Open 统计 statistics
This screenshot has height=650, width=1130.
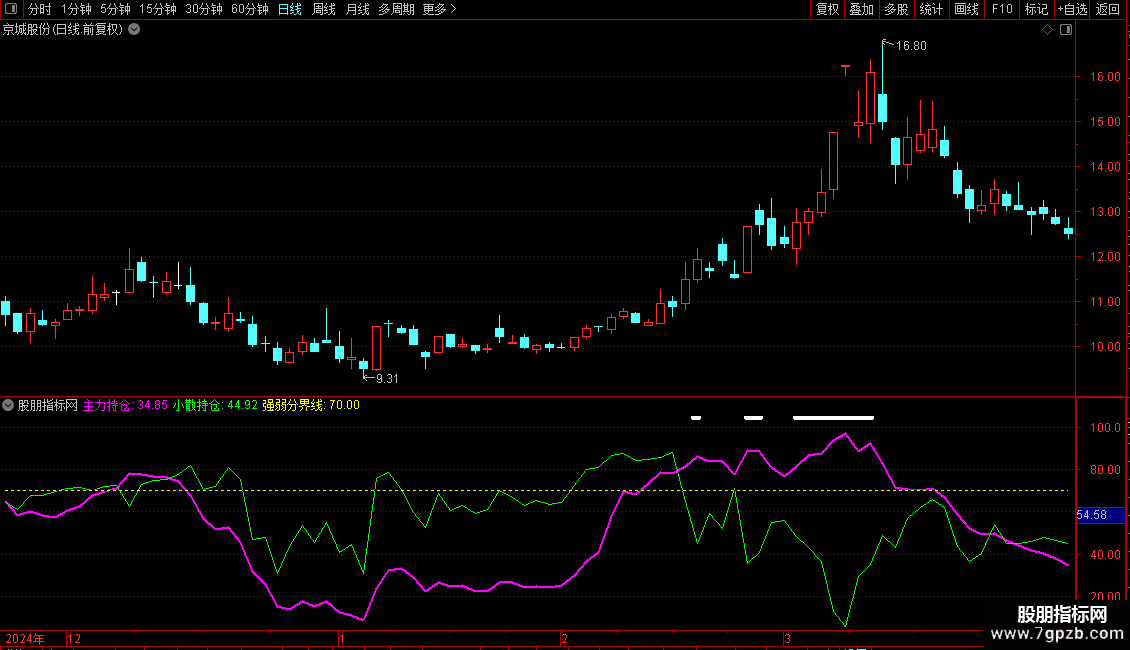931,9
